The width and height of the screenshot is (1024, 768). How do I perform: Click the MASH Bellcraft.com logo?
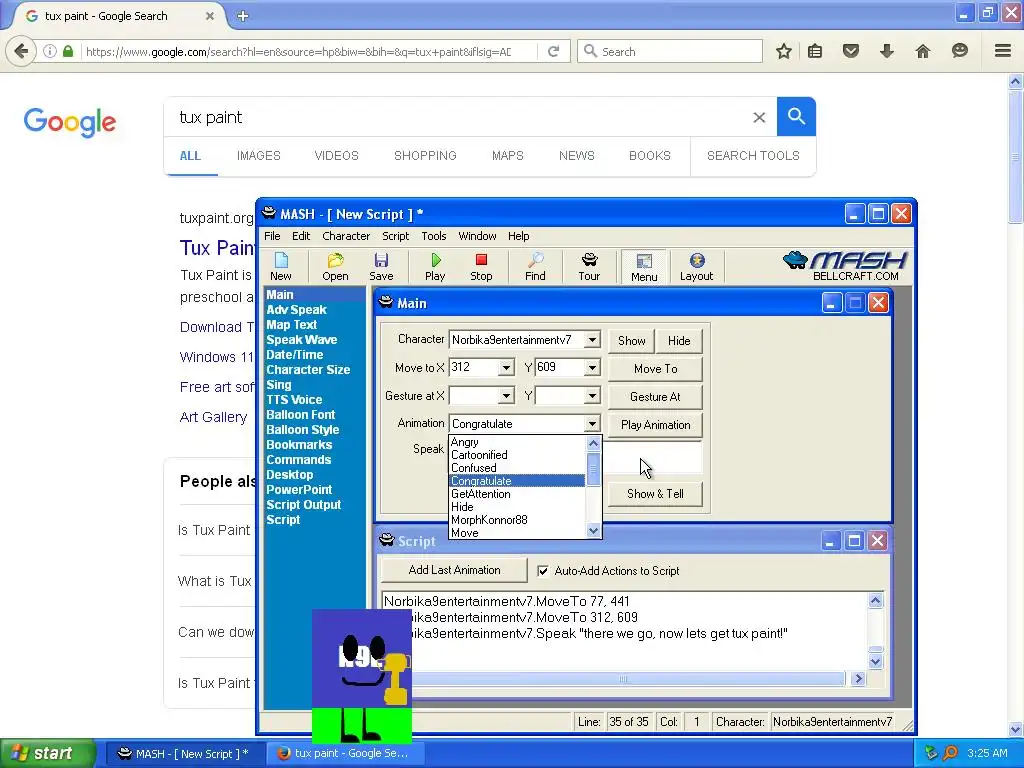point(844,266)
